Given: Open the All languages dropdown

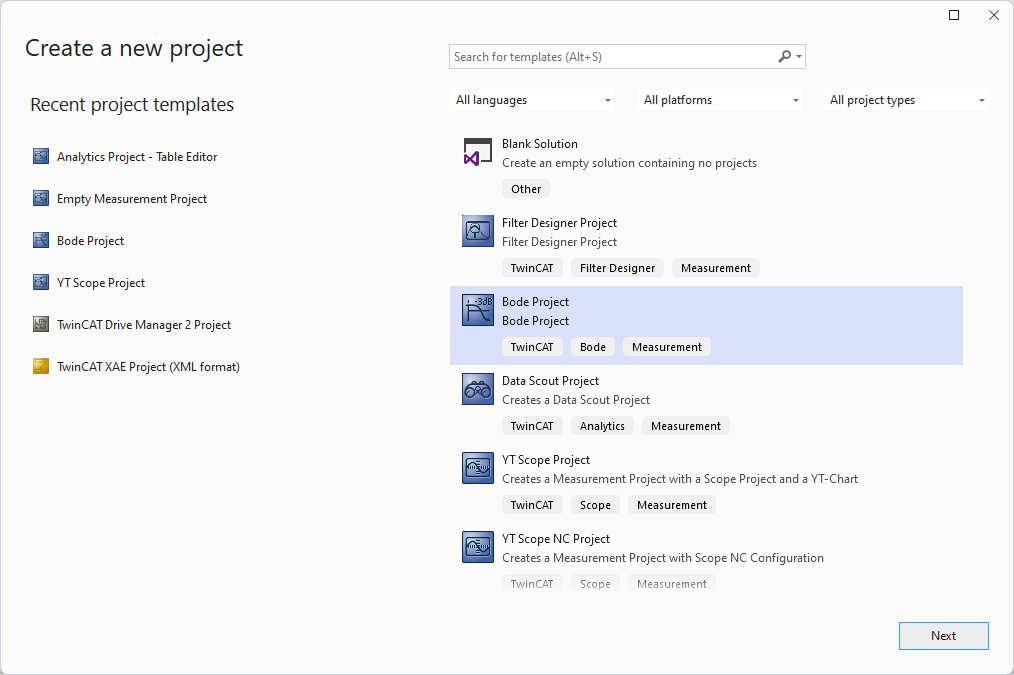Looking at the screenshot, I should click(x=532, y=100).
